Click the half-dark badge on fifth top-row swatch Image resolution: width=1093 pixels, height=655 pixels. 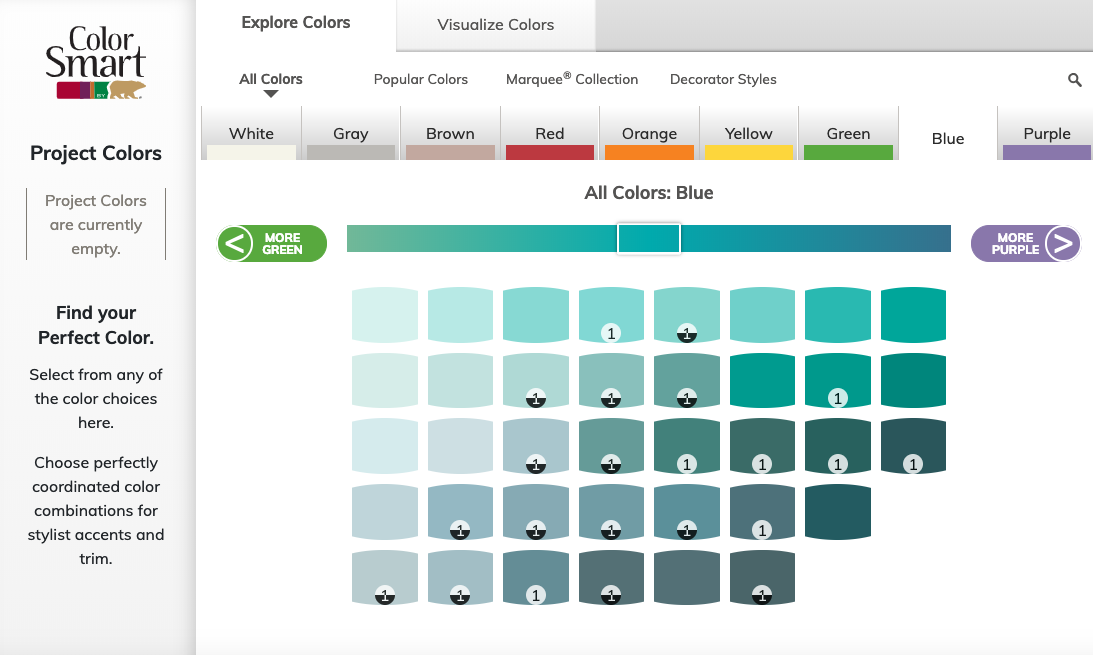(x=687, y=333)
